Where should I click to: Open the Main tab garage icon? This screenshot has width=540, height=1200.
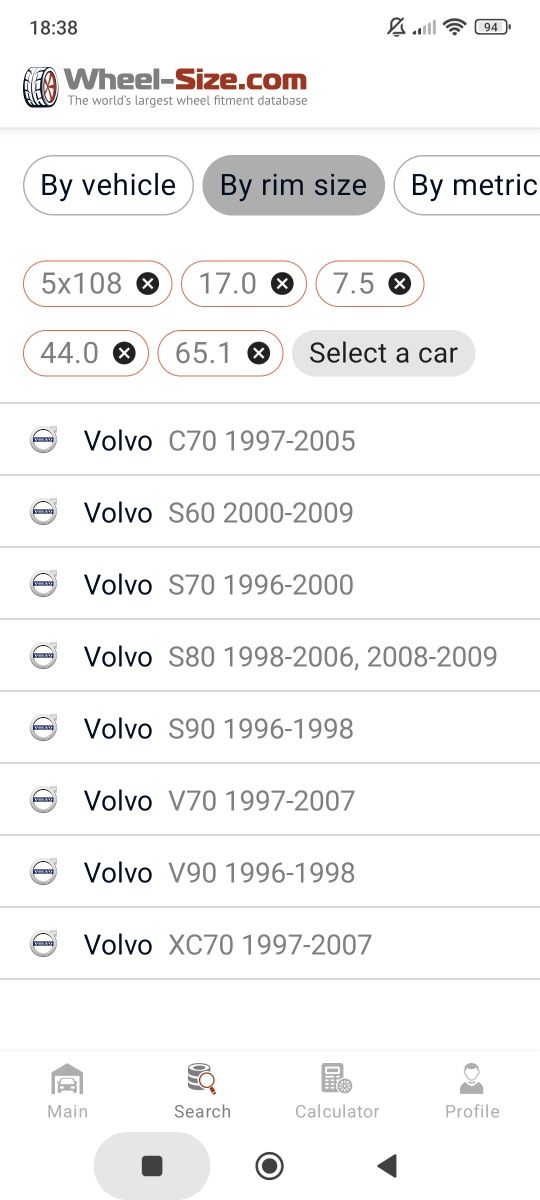coord(67,1080)
